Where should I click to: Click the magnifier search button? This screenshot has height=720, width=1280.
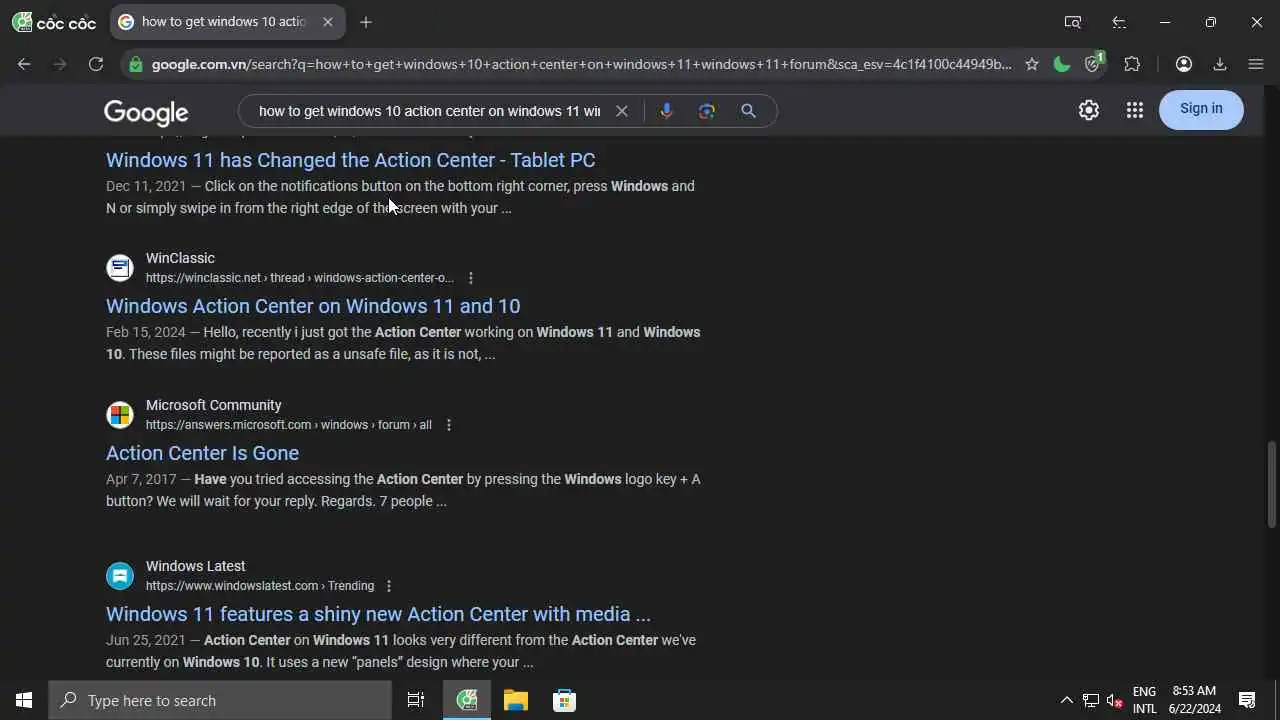(x=748, y=111)
